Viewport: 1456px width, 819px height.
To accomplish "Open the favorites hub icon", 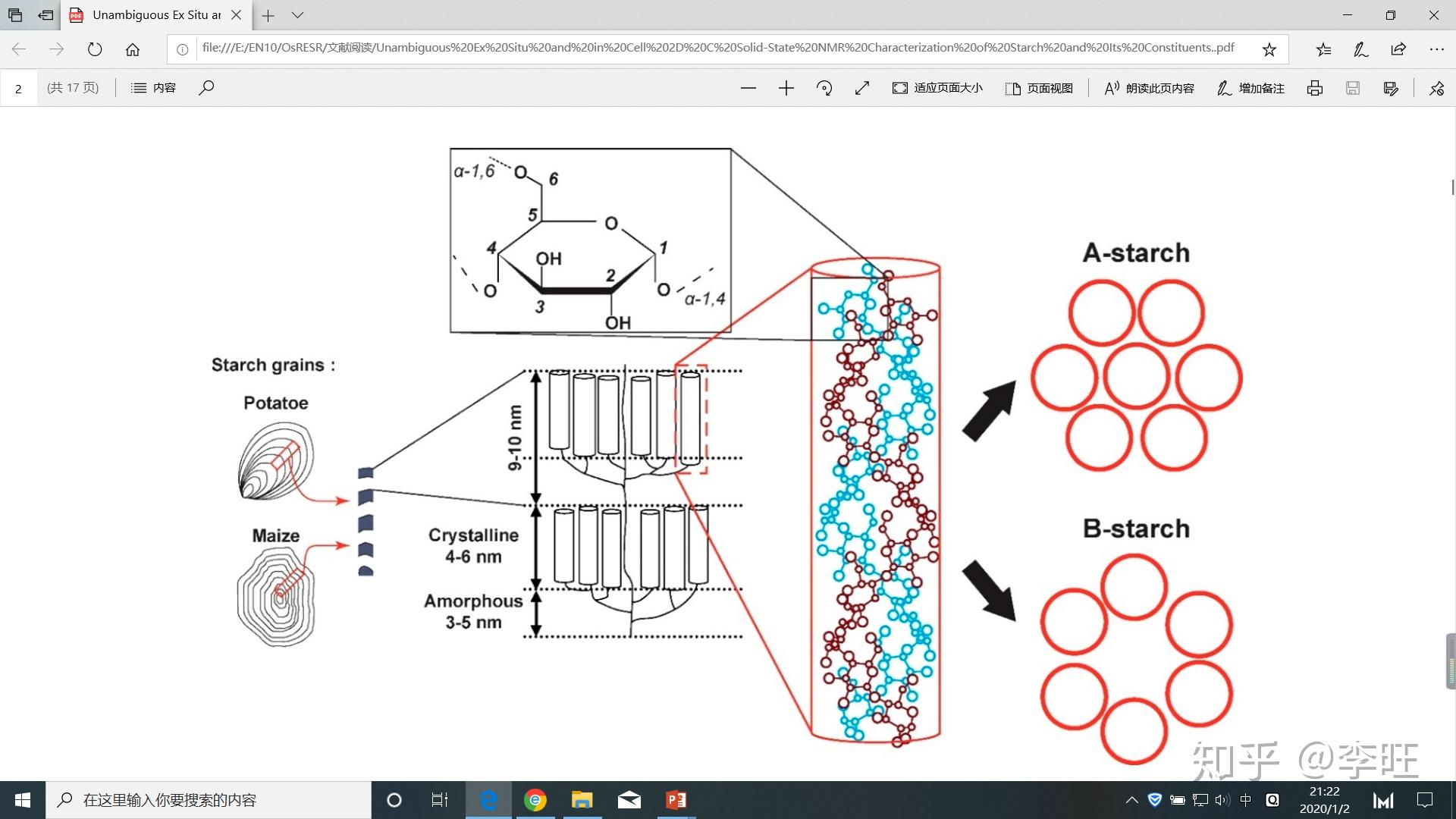I will tap(1323, 49).
